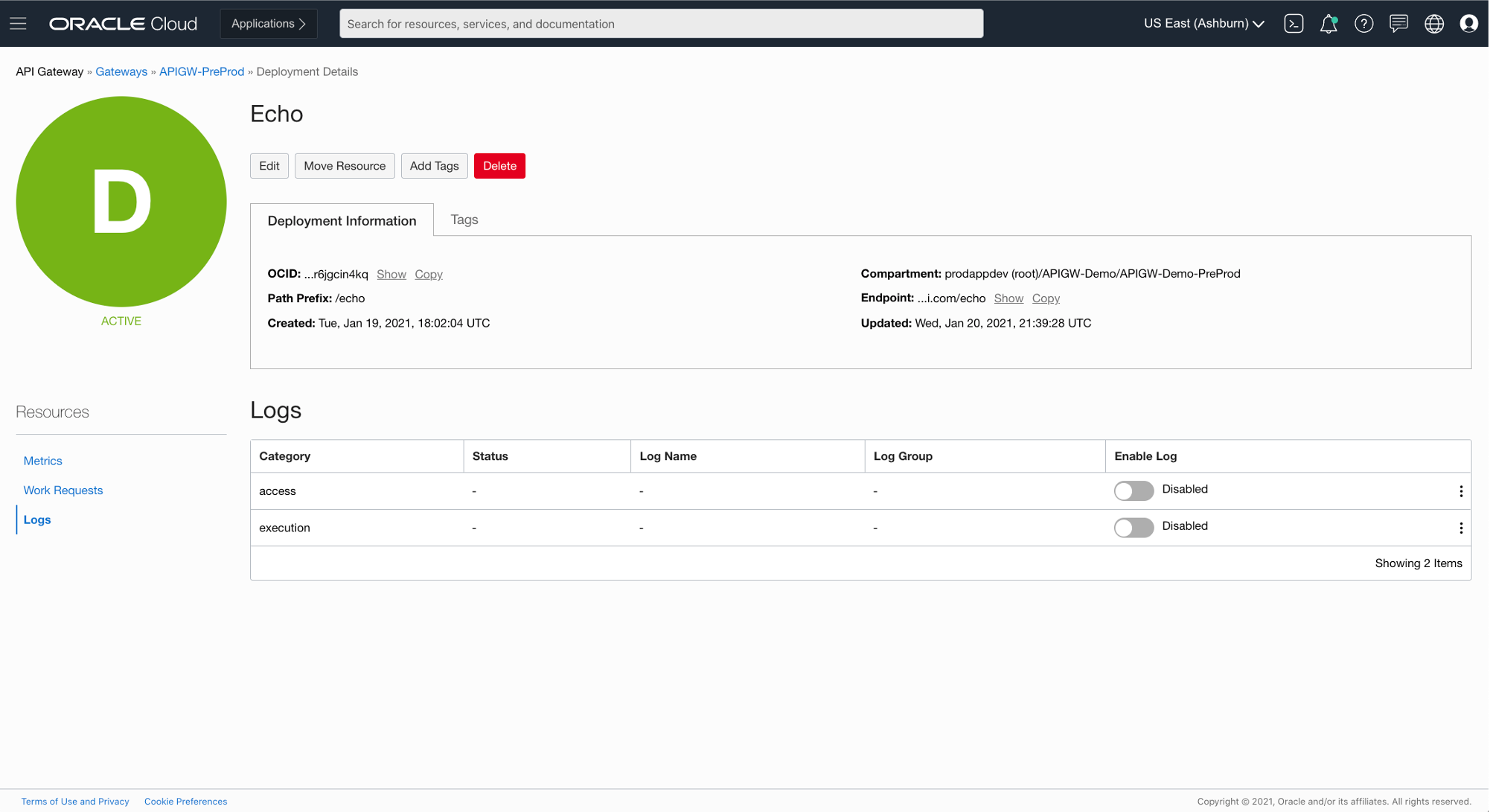Open the help menu
Screen dimensions: 1490x812
pos(1363,23)
